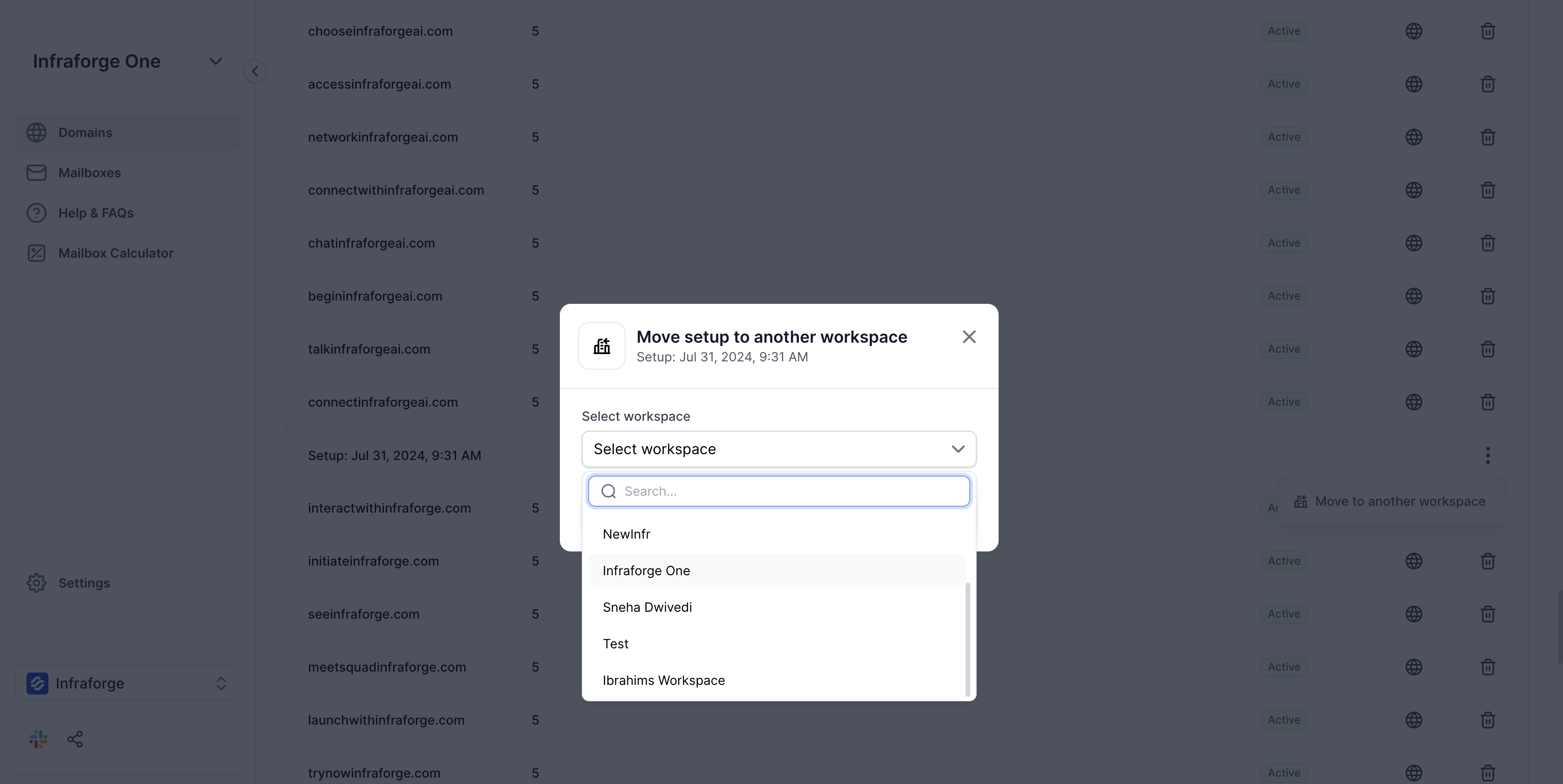Click globe icon for talkinfraforgeai.com
1563x784 pixels.
[x=1414, y=349]
